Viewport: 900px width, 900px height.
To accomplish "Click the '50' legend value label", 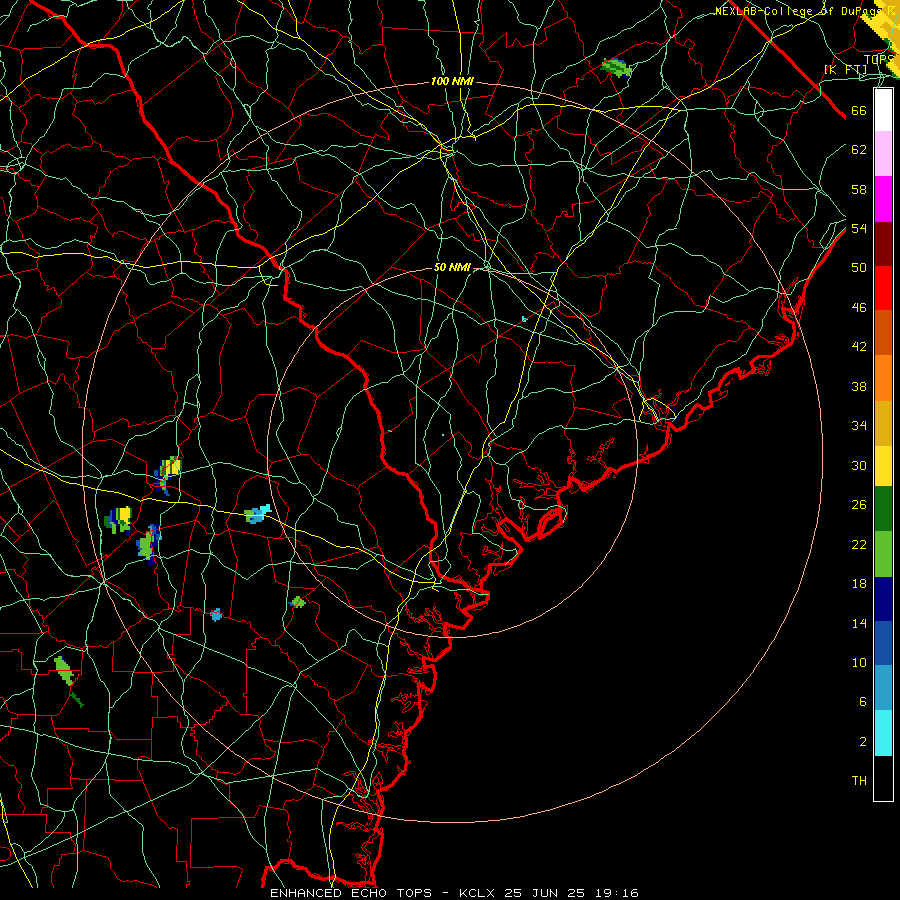I will pyautogui.click(x=859, y=267).
